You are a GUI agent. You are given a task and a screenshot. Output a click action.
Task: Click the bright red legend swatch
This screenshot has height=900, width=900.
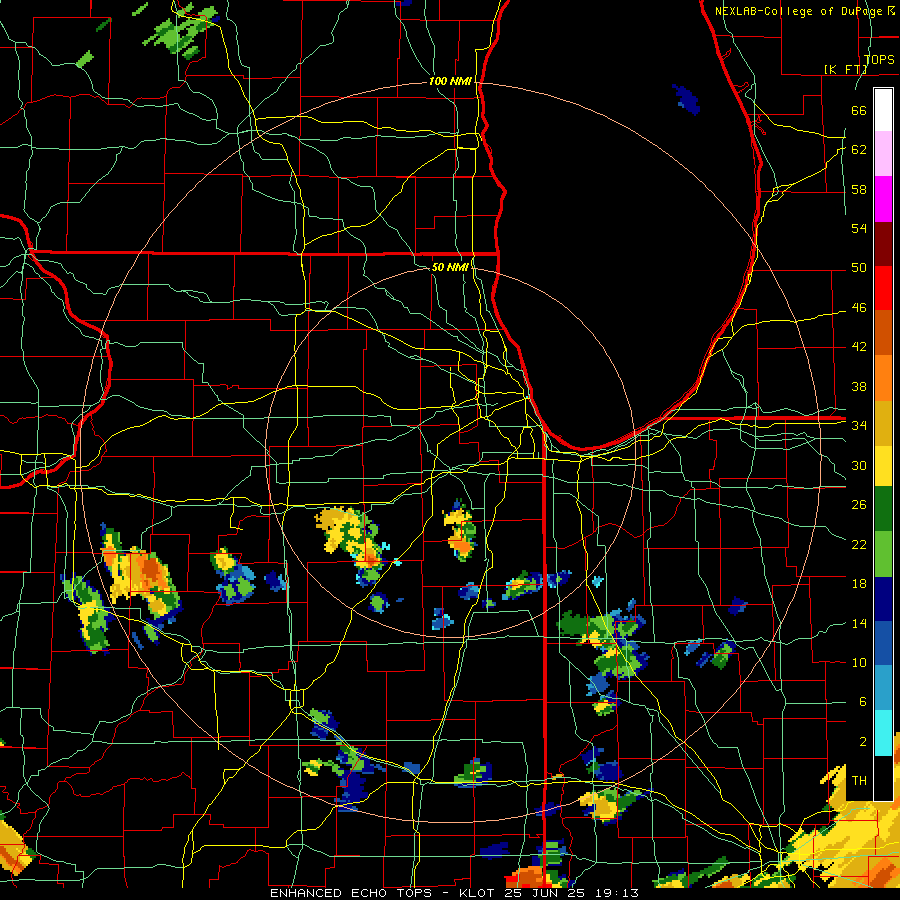click(883, 289)
